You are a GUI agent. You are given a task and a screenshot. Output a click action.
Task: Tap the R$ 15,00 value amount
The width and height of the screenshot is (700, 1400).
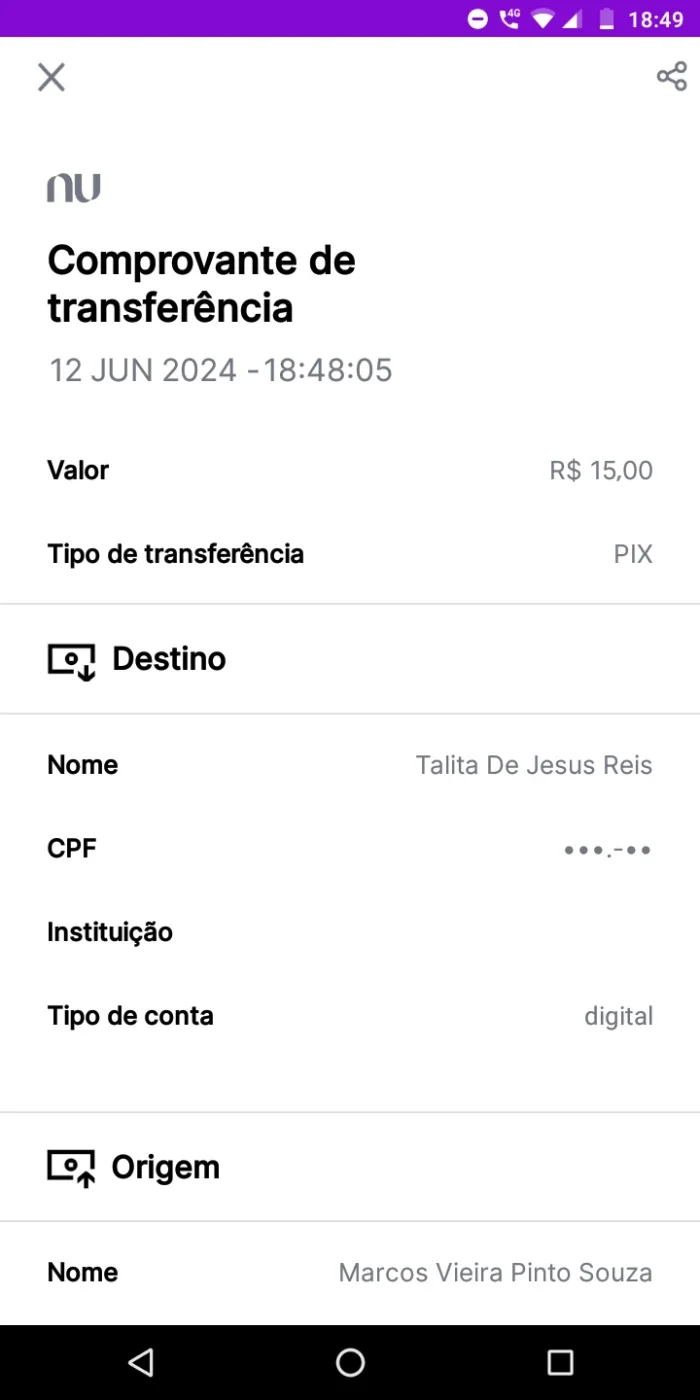[x=601, y=470]
